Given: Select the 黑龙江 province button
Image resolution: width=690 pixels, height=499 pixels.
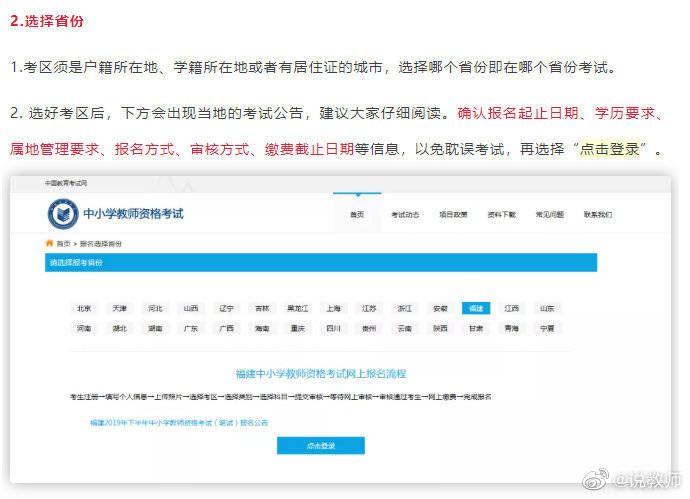Looking at the screenshot, I should 298,308.
